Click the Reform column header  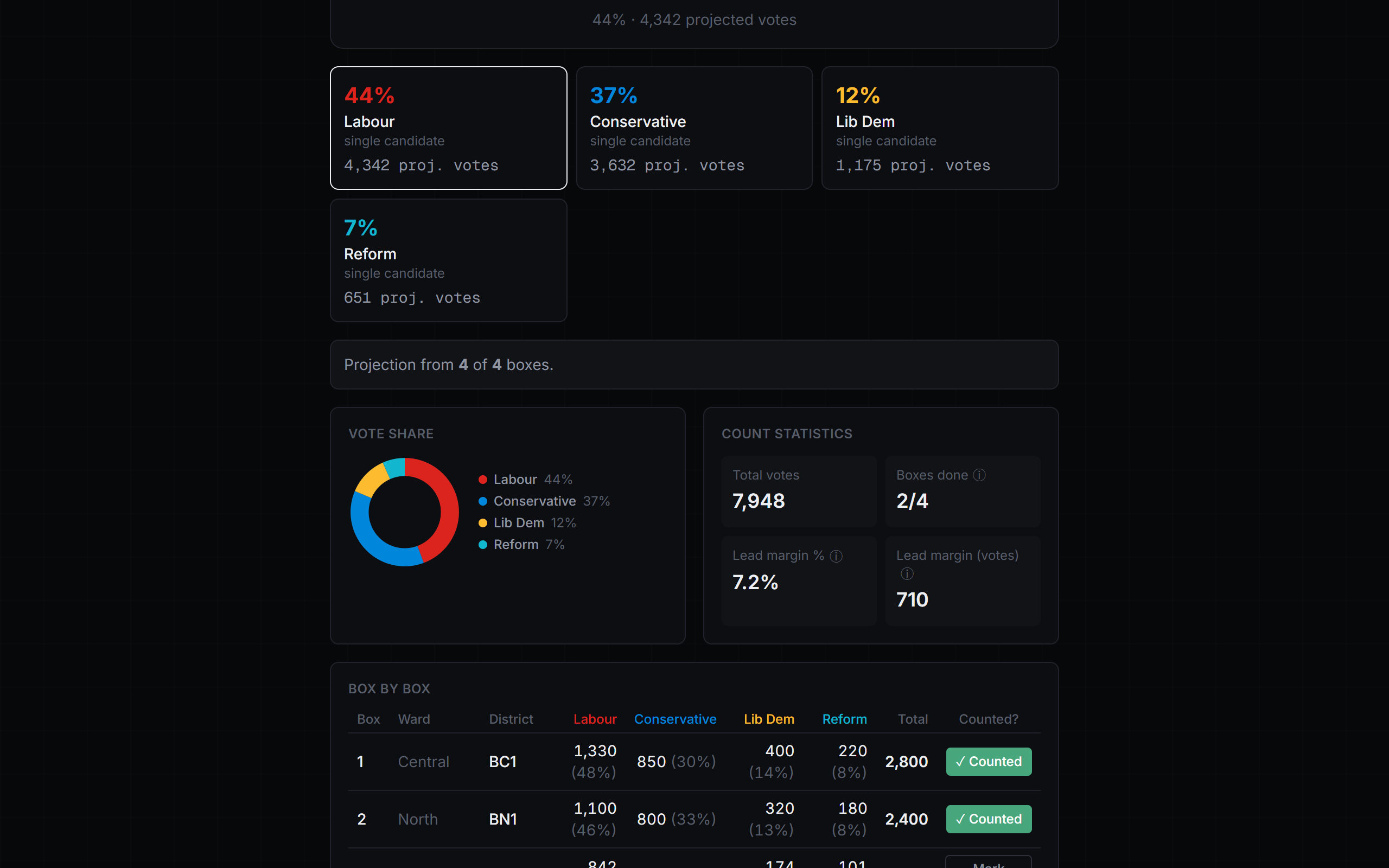(844, 719)
